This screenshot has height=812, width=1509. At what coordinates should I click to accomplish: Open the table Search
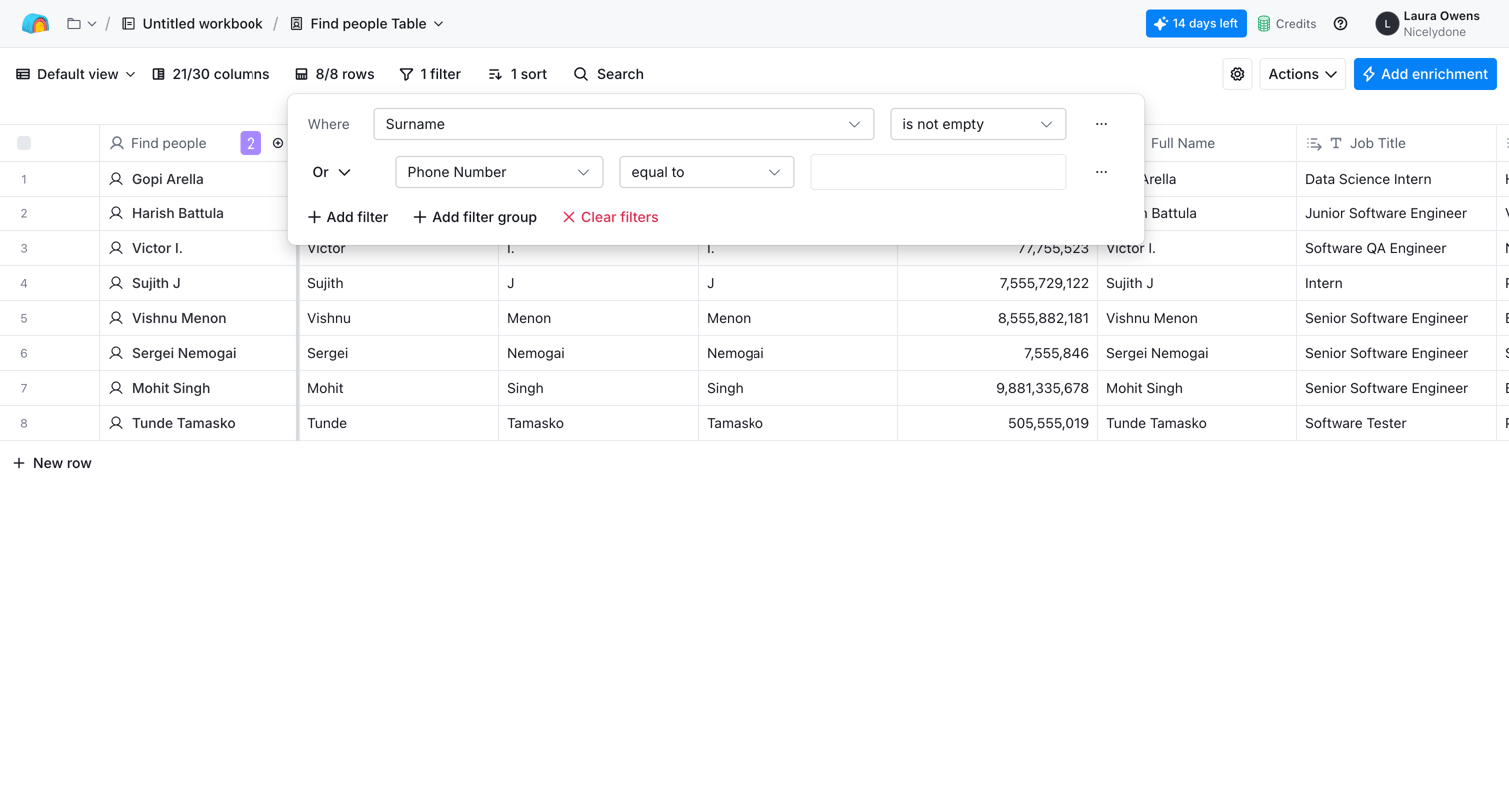(608, 74)
